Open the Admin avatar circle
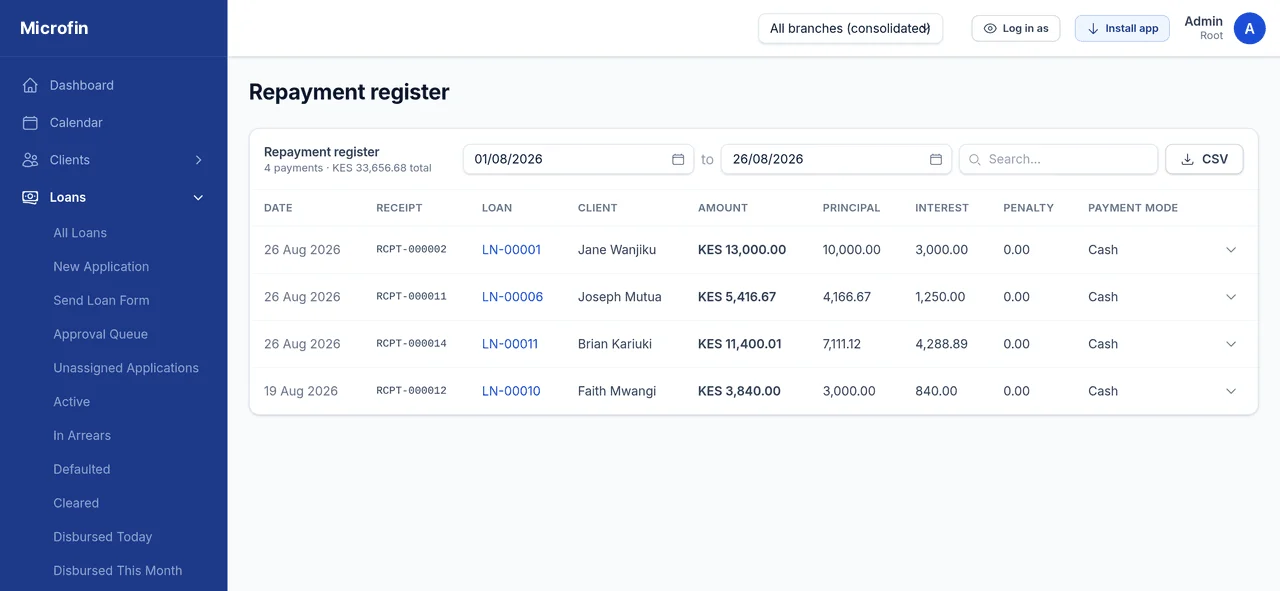The width and height of the screenshot is (1280, 591). click(x=1249, y=28)
